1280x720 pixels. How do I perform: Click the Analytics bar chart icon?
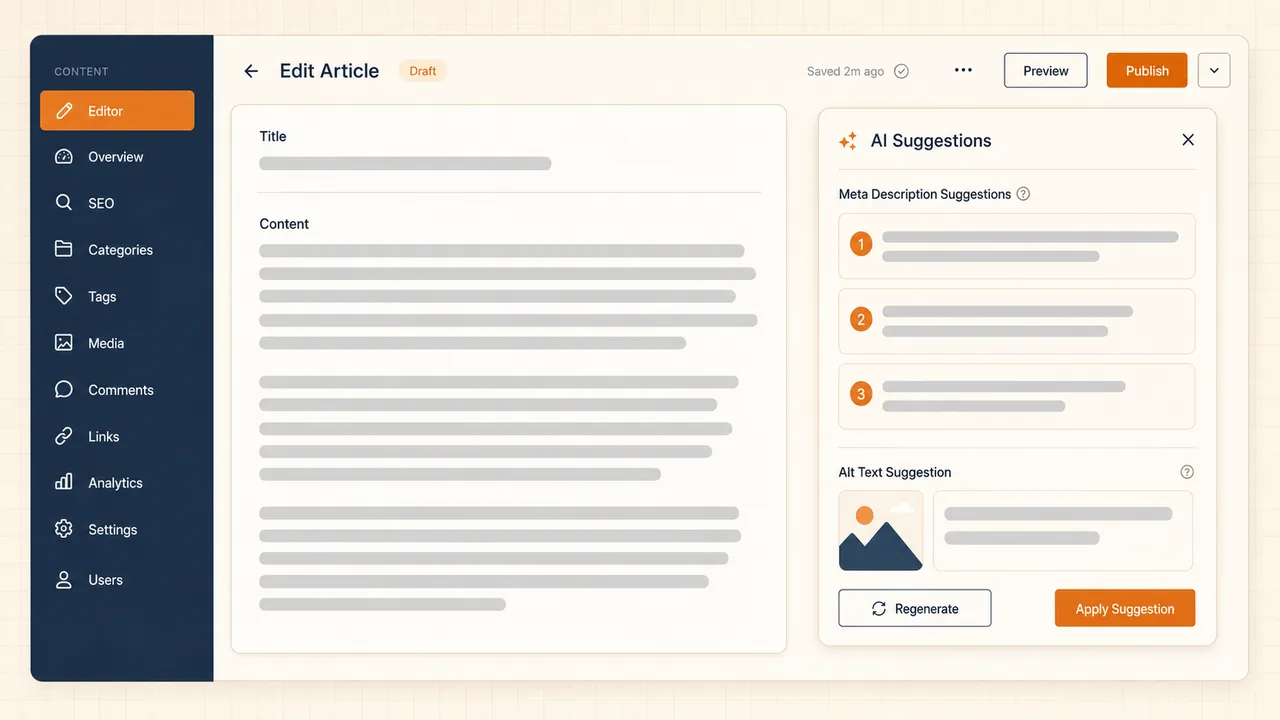coord(64,482)
